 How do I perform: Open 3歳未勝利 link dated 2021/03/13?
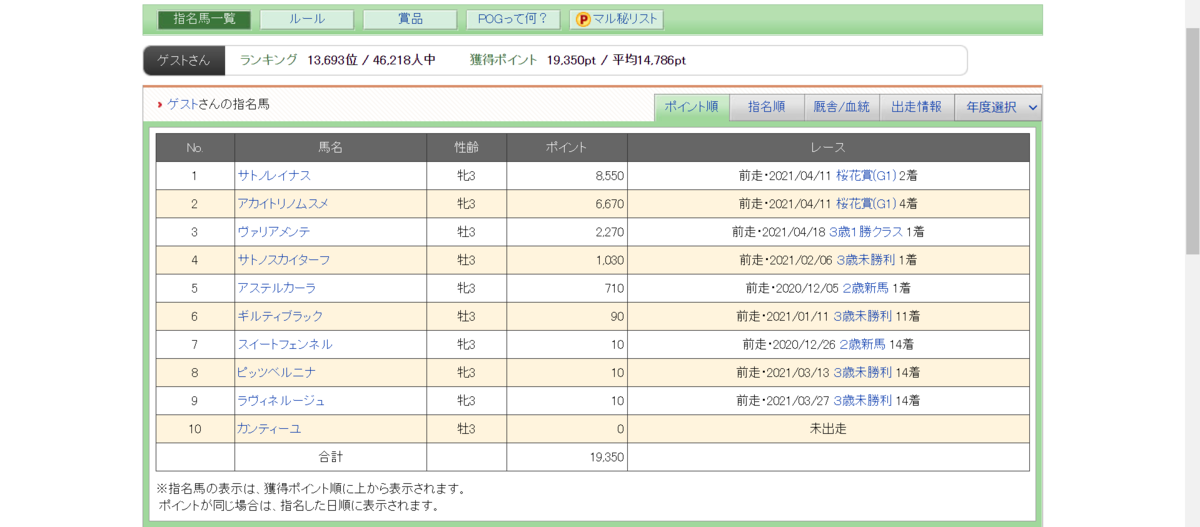(x=863, y=372)
